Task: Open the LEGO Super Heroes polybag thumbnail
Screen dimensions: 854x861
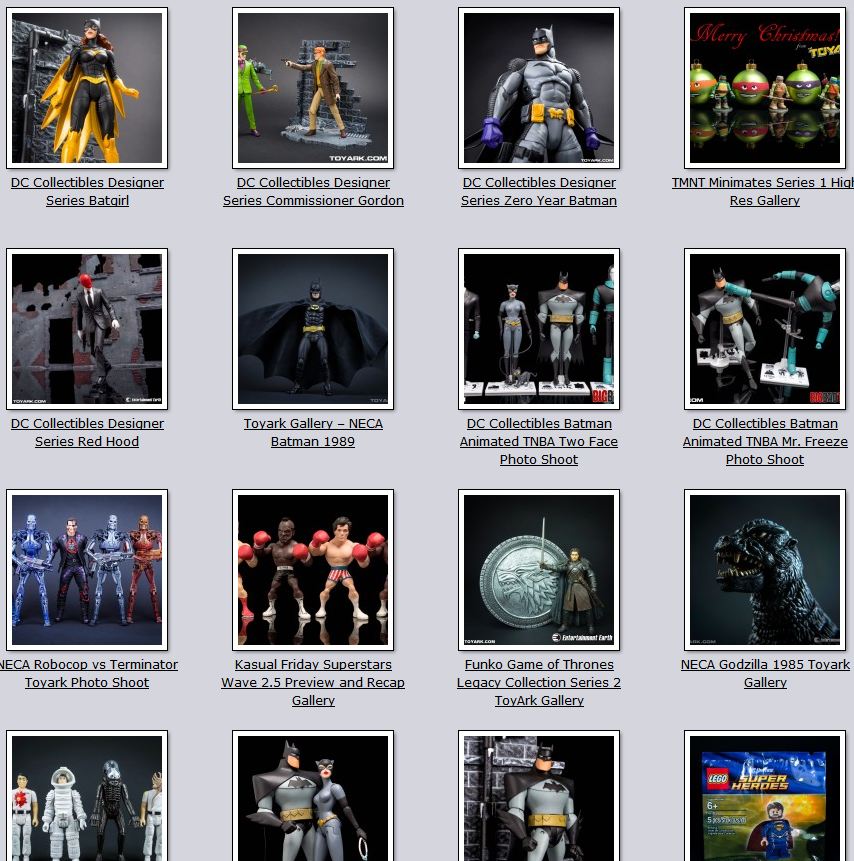Action: [x=765, y=800]
